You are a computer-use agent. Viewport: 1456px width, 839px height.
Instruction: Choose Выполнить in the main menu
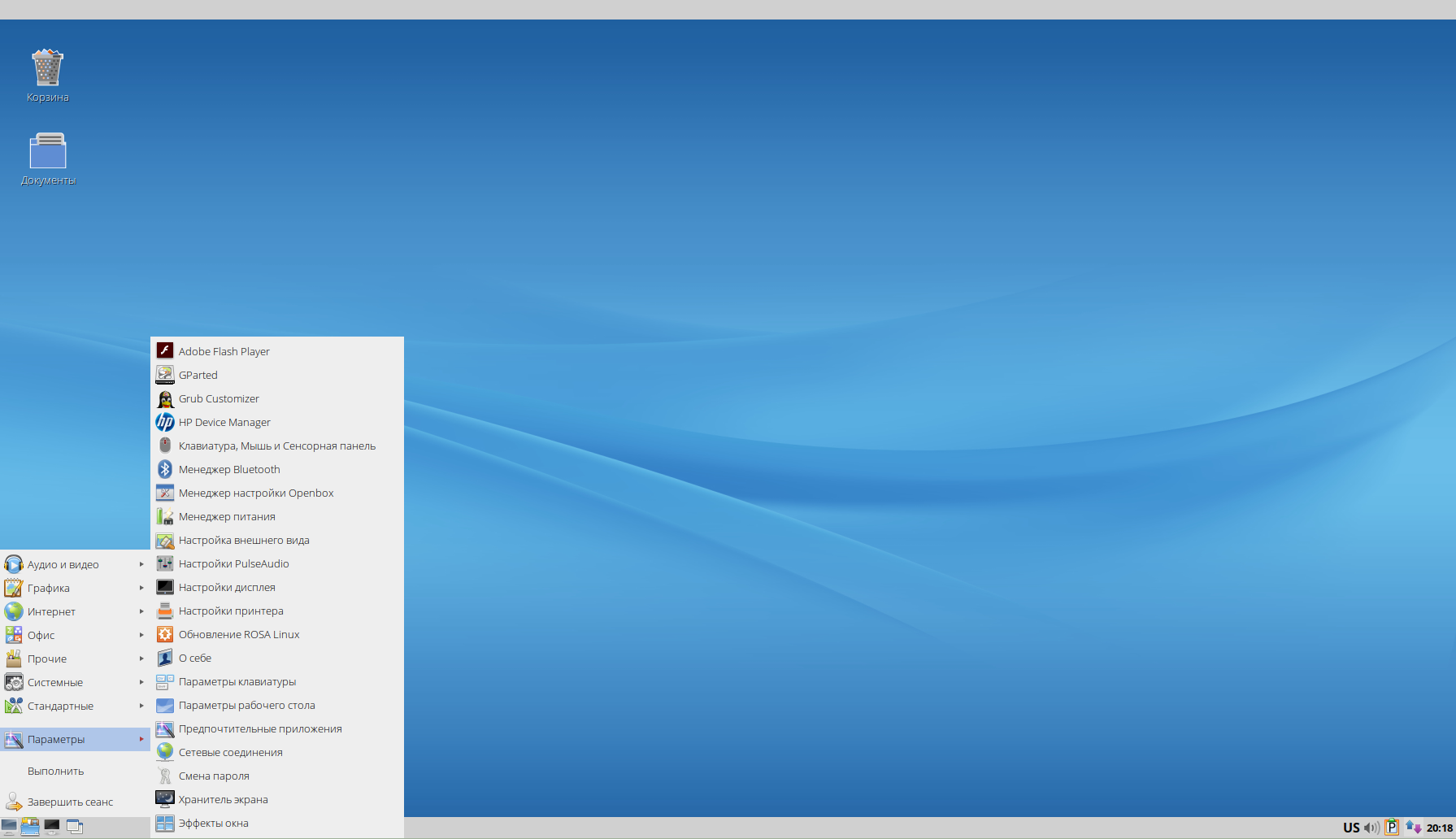tap(75, 771)
